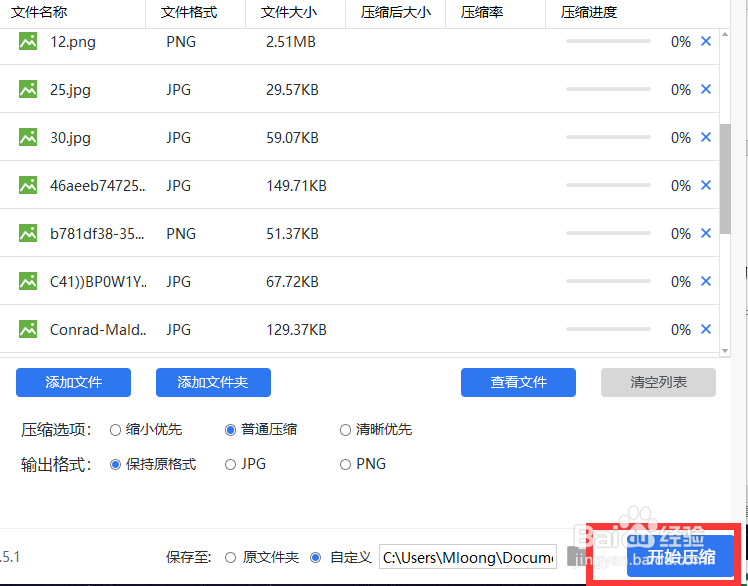Click the 文件格式 column header

pos(189,12)
